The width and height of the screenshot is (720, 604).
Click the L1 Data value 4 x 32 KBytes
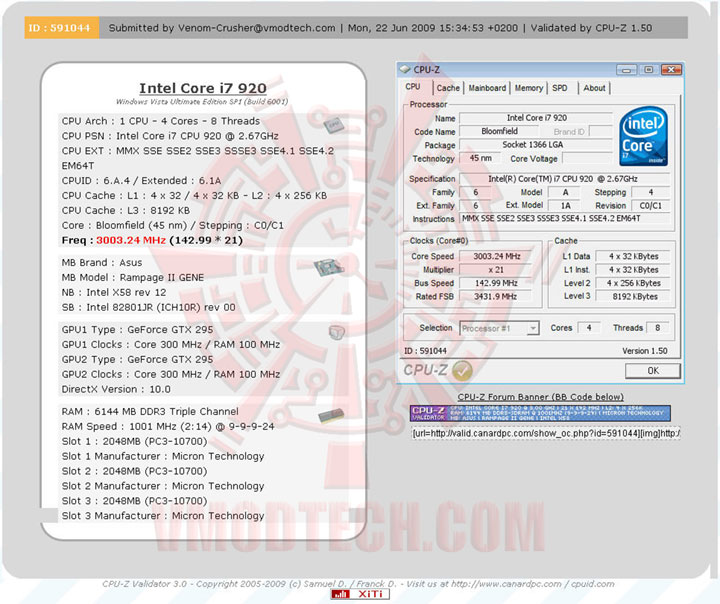[633, 256]
